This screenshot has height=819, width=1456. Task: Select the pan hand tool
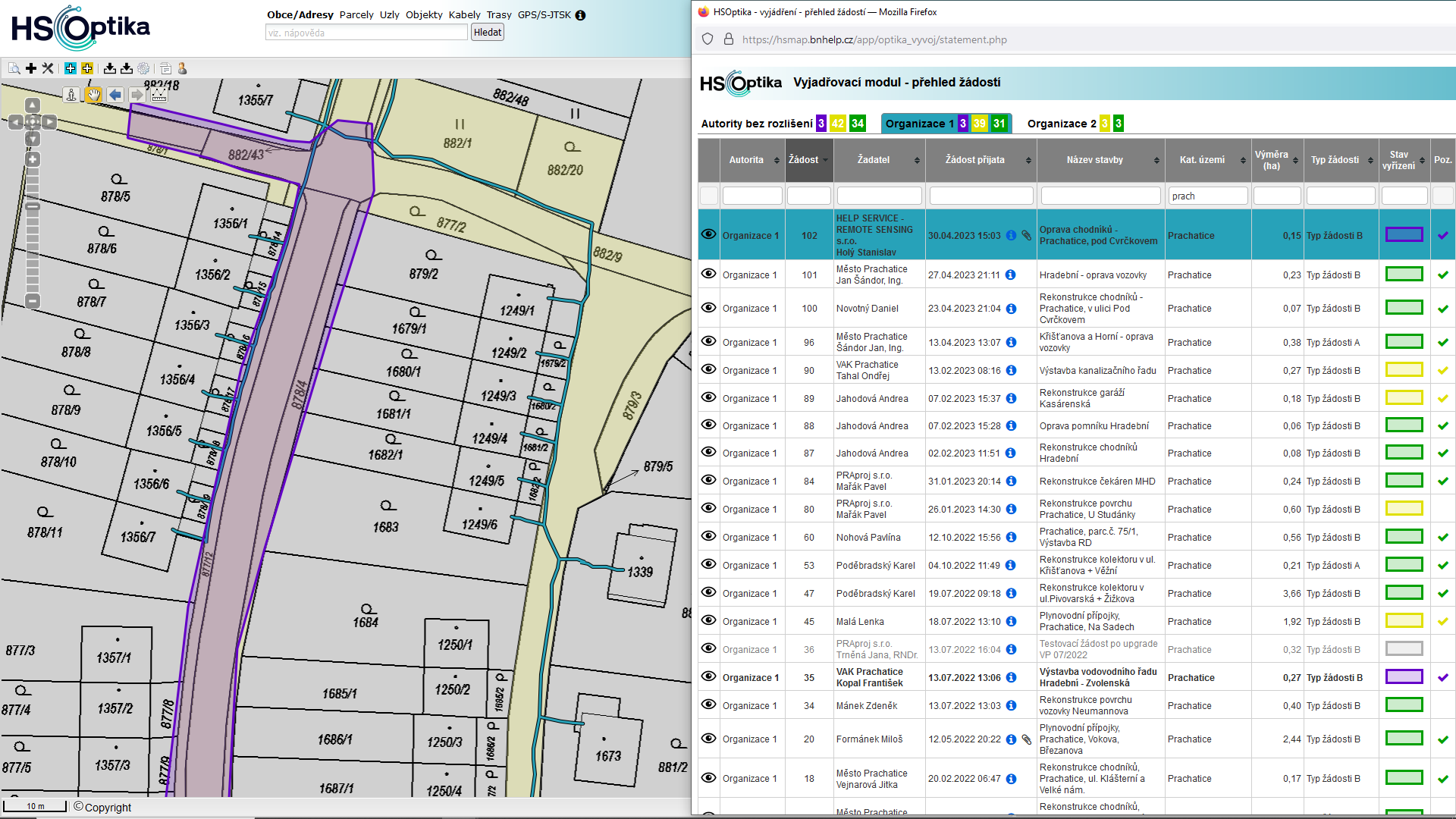coord(93,95)
